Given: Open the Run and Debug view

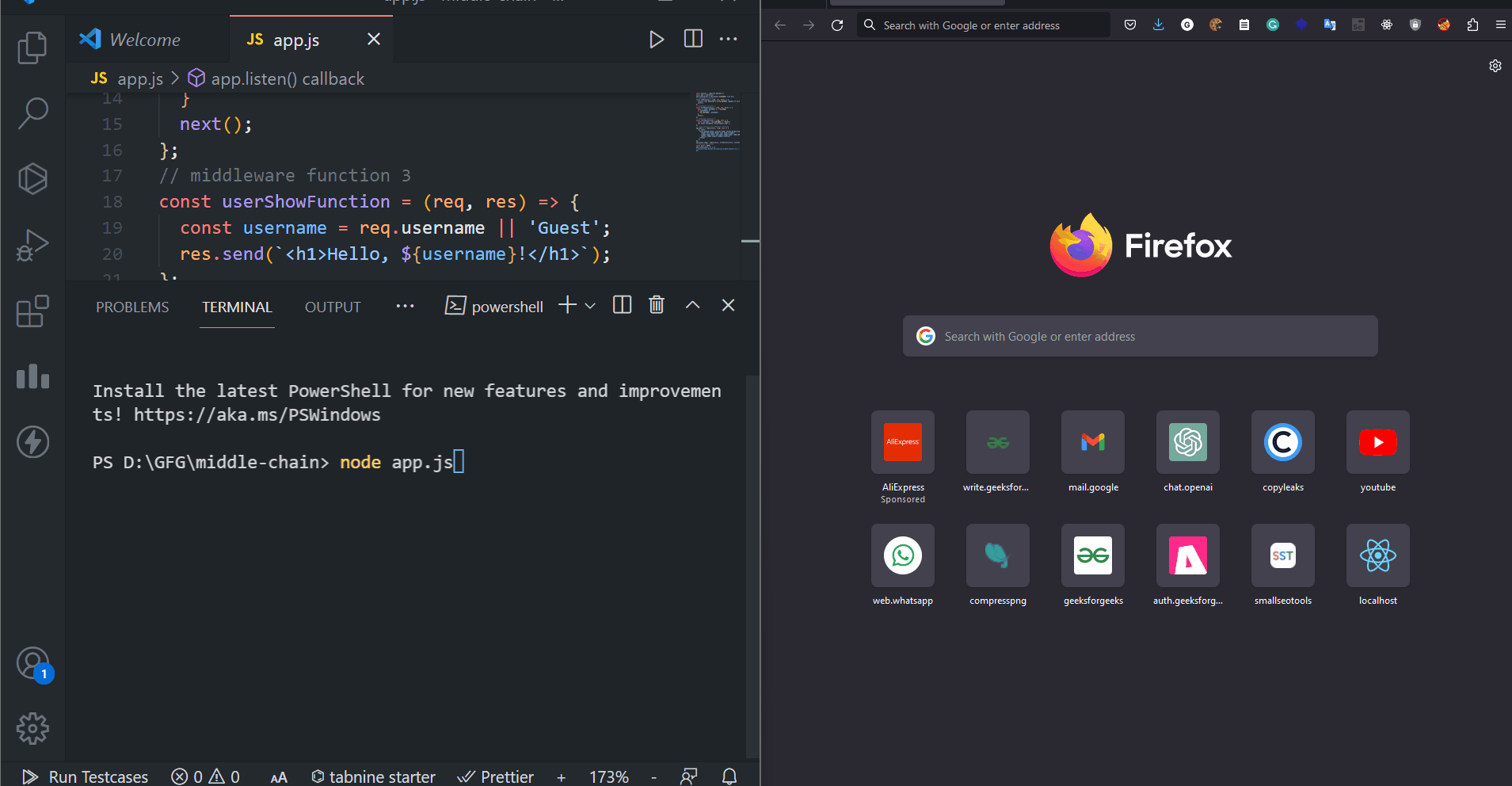Looking at the screenshot, I should pyautogui.click(x=32, y=245).
